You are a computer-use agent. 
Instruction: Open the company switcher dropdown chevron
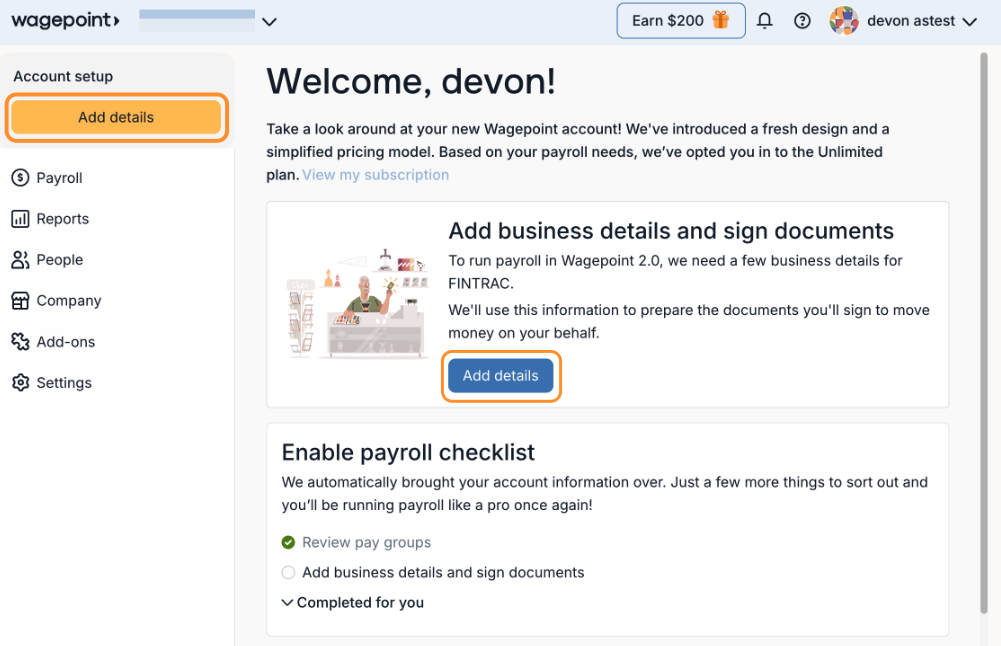pos(269,22)
